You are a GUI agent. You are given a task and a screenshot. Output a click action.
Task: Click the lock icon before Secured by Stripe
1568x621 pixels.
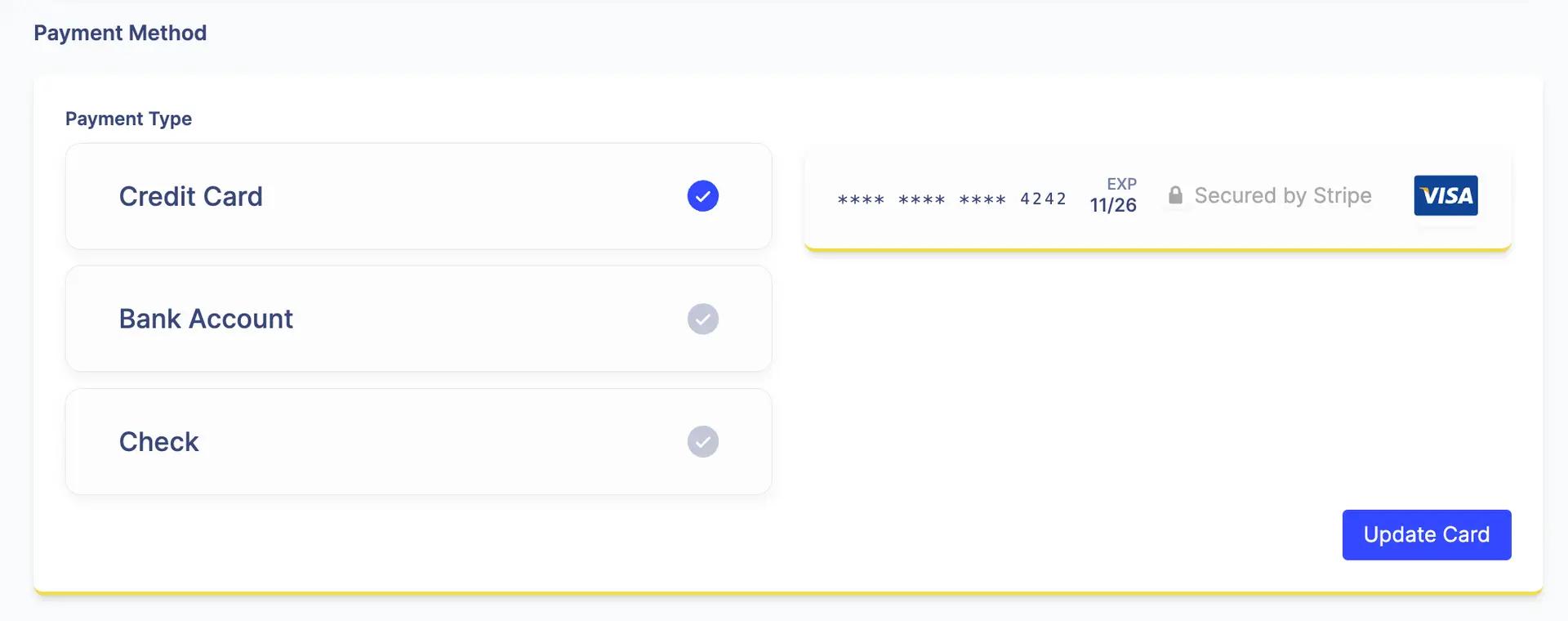point(1175,195)
